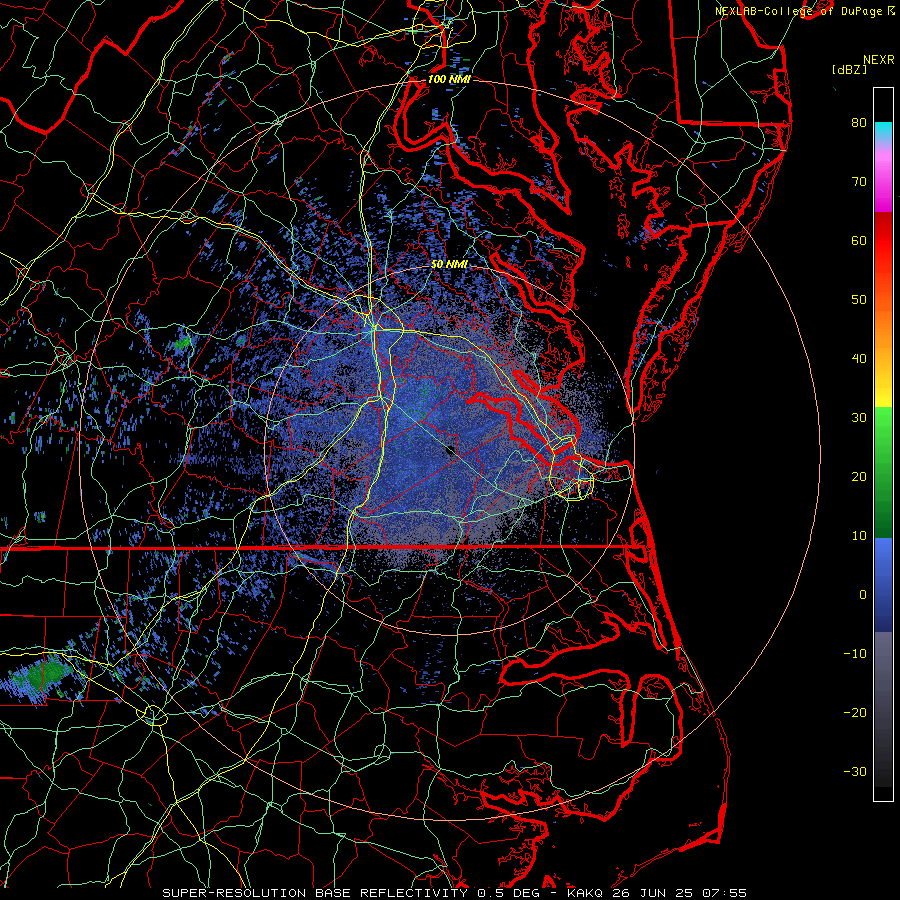Pick the red segment of color bar

point(883,241)
